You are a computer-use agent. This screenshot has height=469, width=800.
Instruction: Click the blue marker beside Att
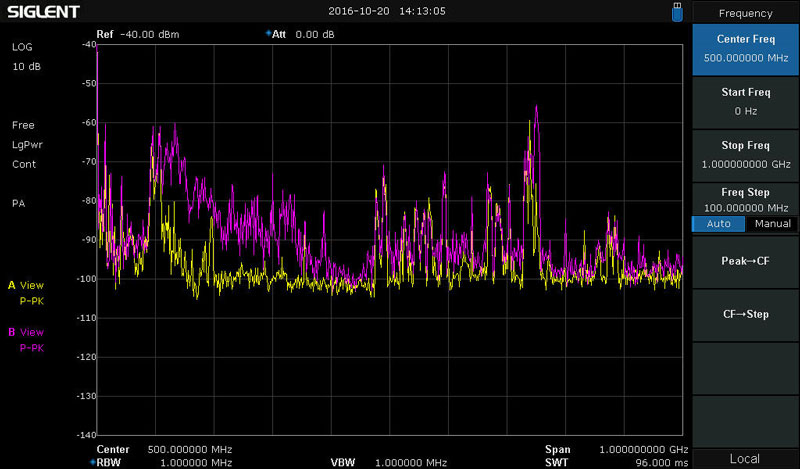pos(268,34)
